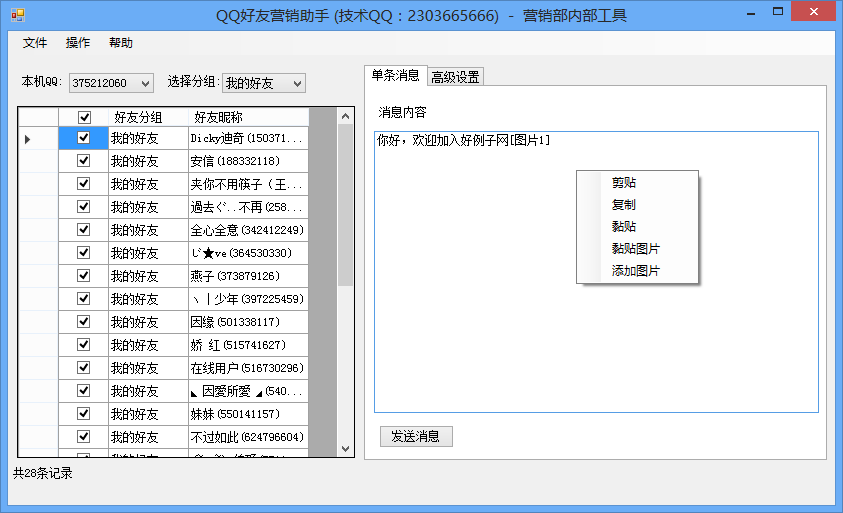Screen dimensions: 843x513
Task: Open the 操作 menu
Action: click(x=78, y=42)
